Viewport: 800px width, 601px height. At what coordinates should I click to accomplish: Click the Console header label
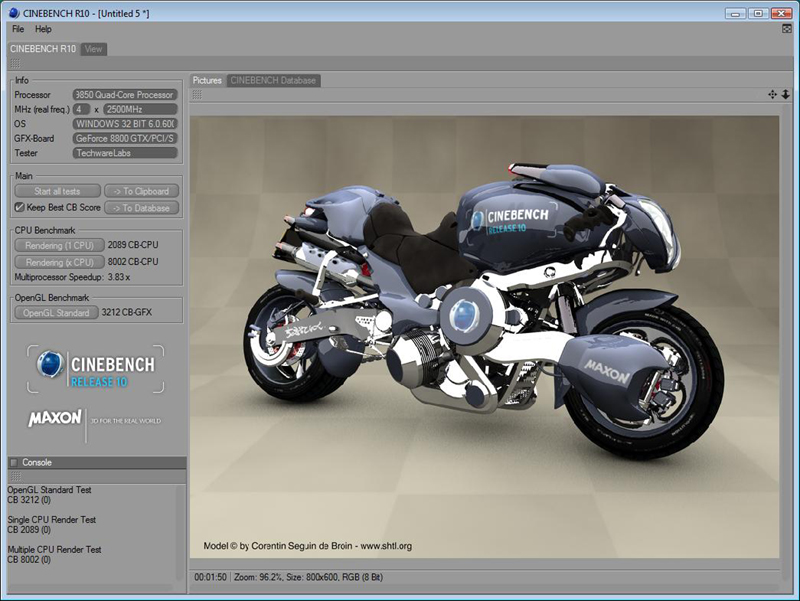37,463
